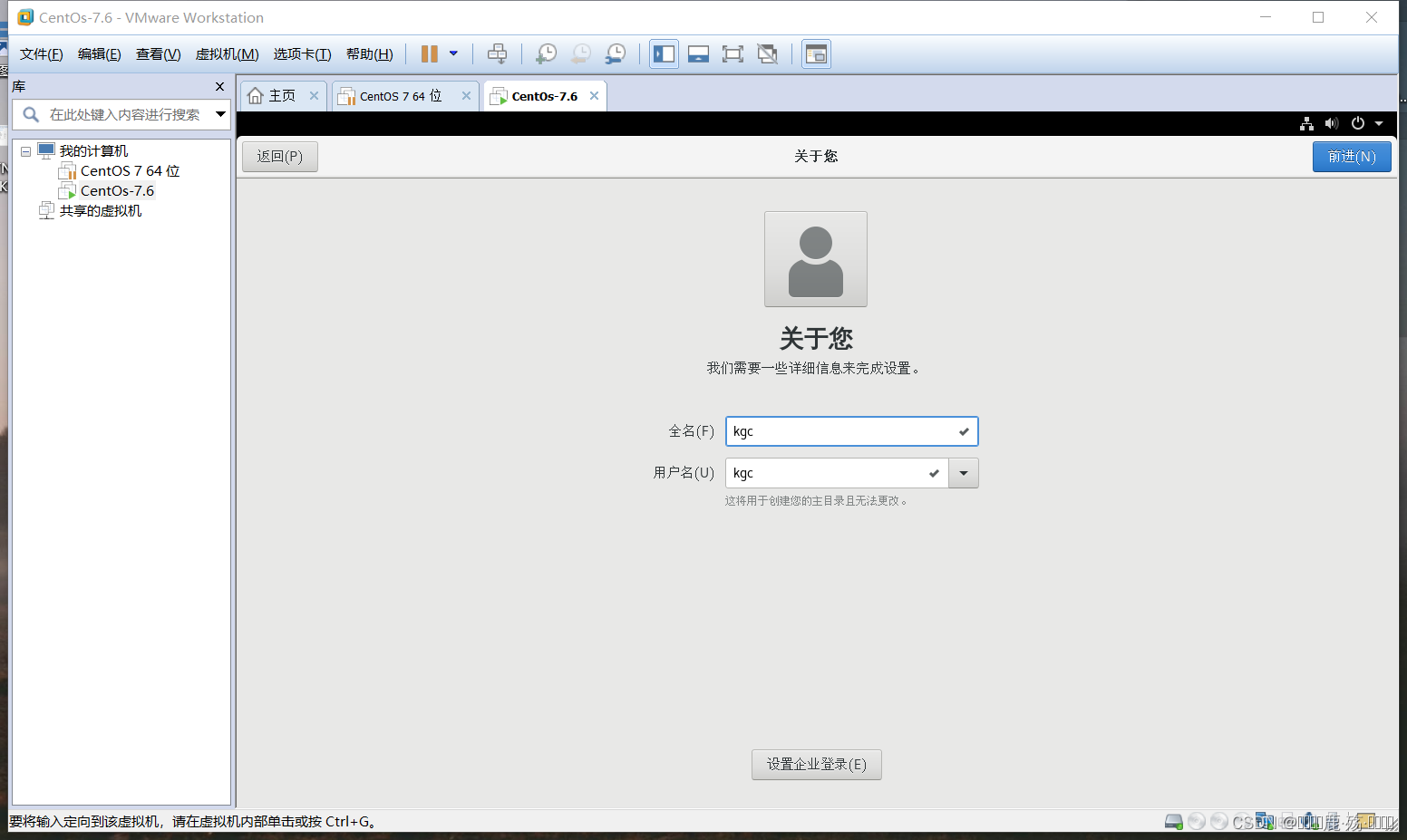Image resolution: width=1407 pixels, height=840 pixels.
Task: Click the console view icon in toolbar
Action: (816, 54)
